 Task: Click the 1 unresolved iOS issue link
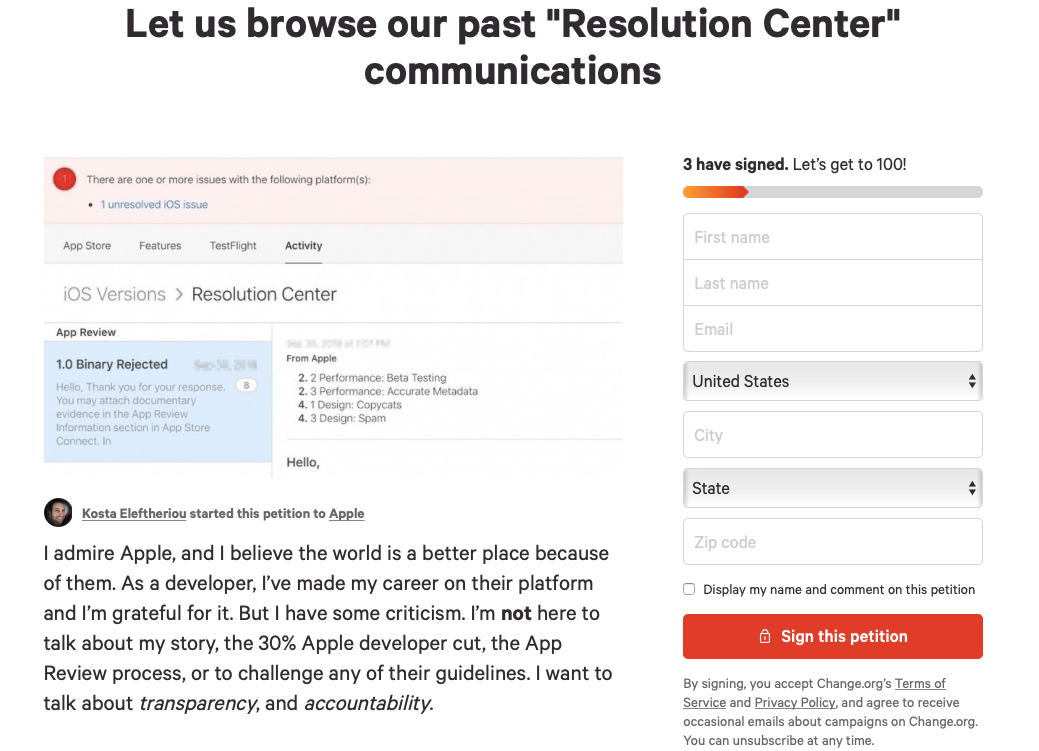154,204
